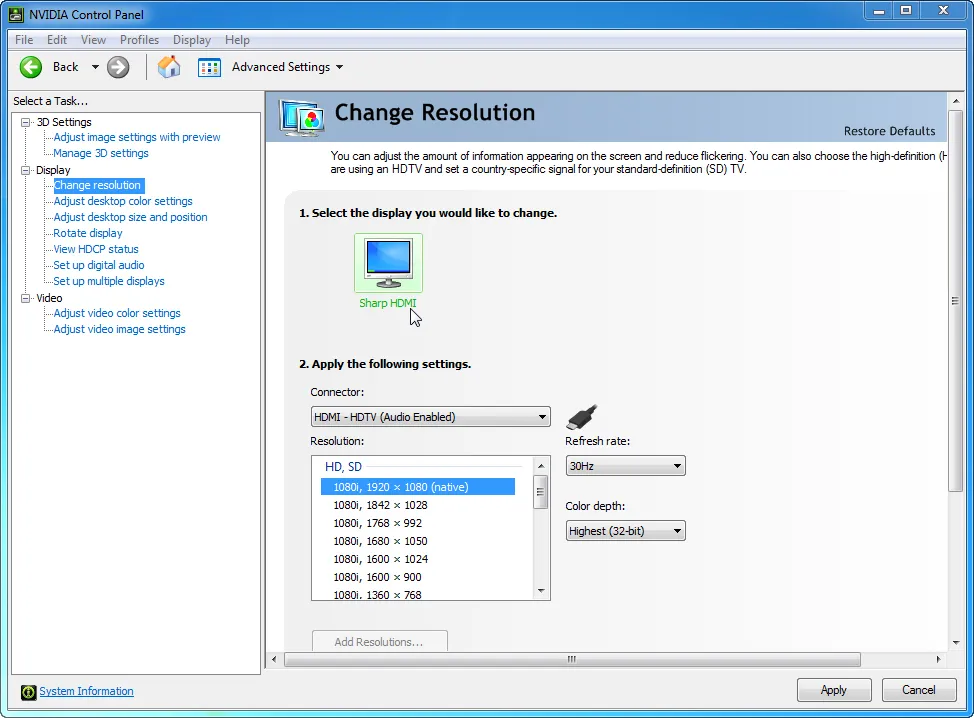This screenshot has width=974, height=718.
Task: Open the Profiles menu
Action: pos(139,40)
